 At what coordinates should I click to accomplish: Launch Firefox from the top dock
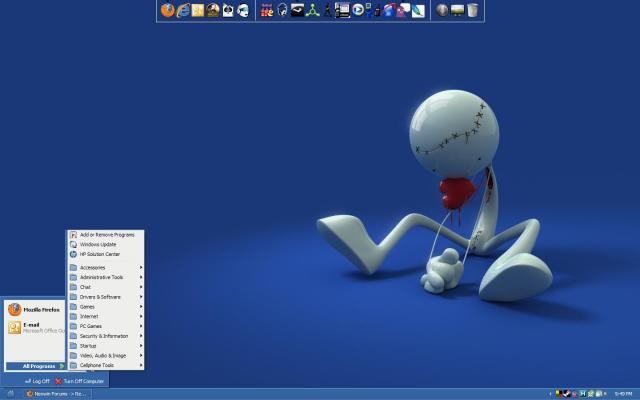pyautogui.click(x=167, y=10)
